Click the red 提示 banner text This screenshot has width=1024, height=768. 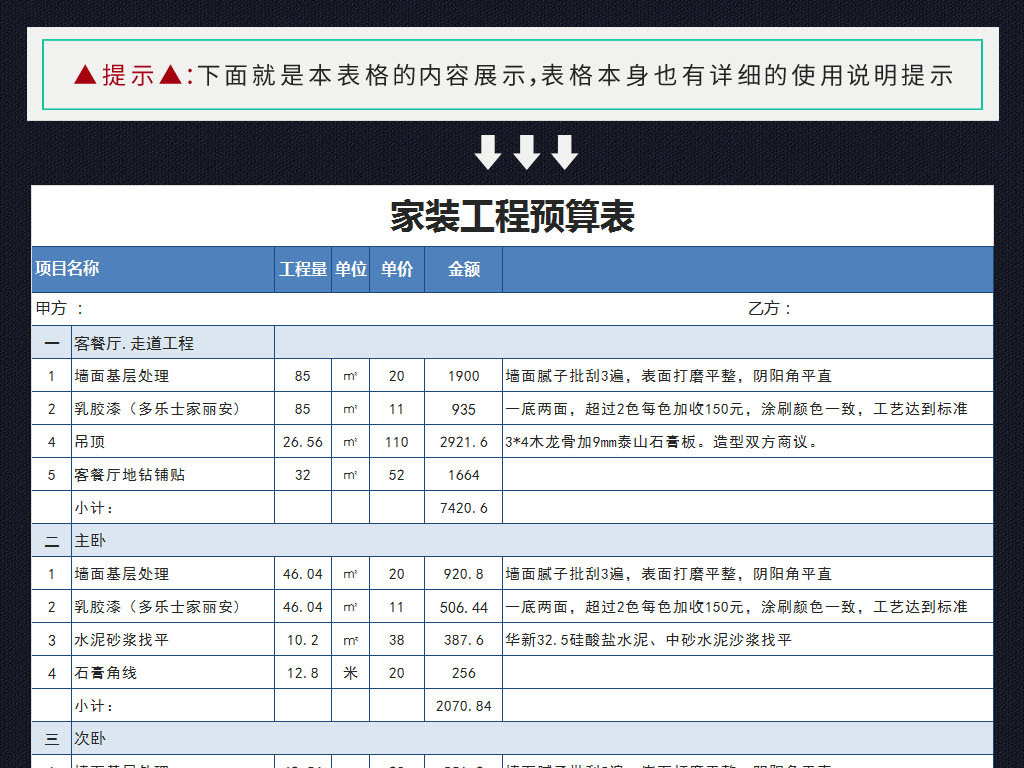pos(512,74)
